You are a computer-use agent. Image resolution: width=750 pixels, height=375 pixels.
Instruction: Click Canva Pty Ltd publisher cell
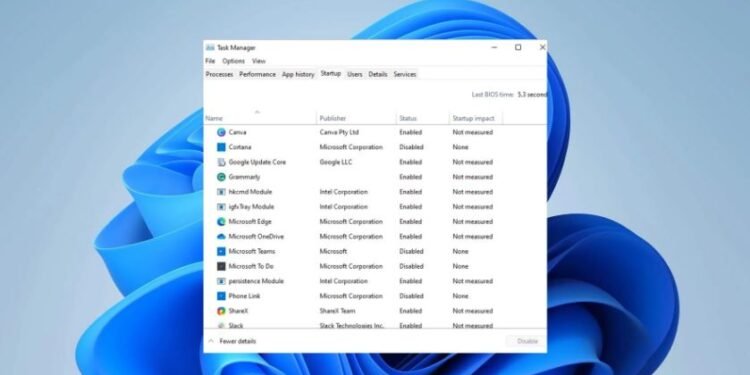coord(339,132)
